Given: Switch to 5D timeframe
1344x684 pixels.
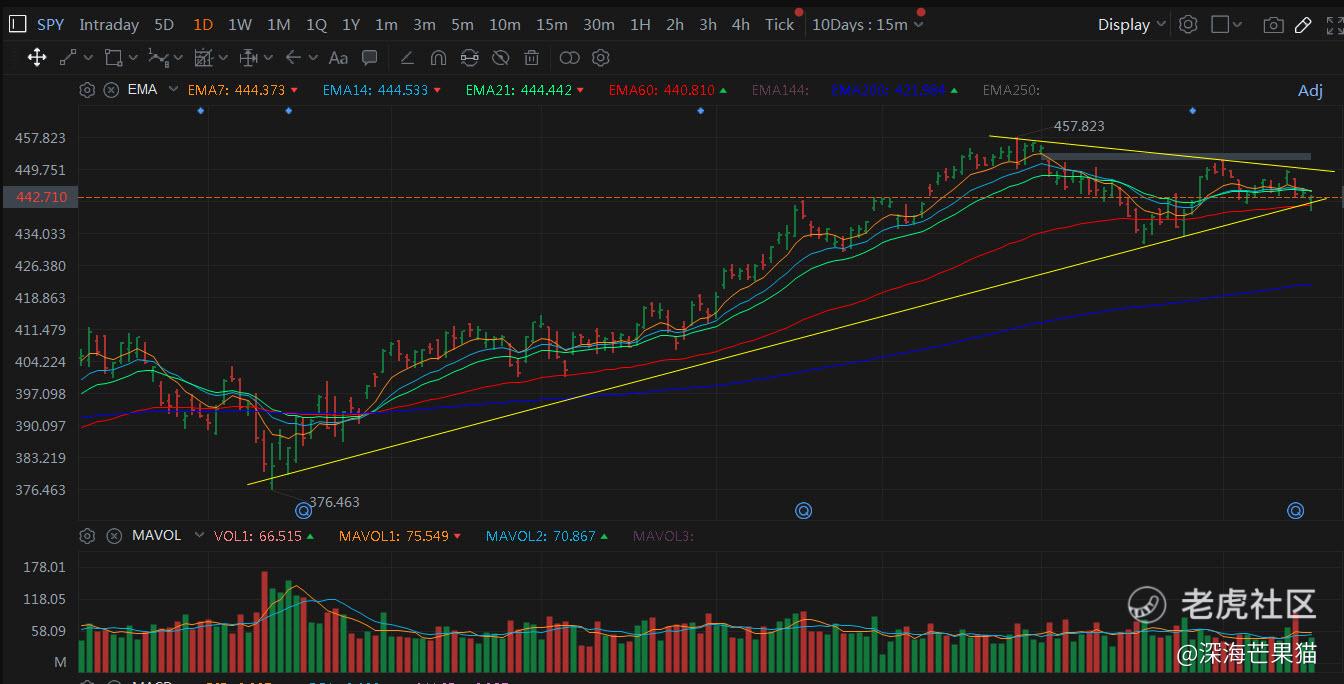Looking at the screenshot, I should pos(164,25).
